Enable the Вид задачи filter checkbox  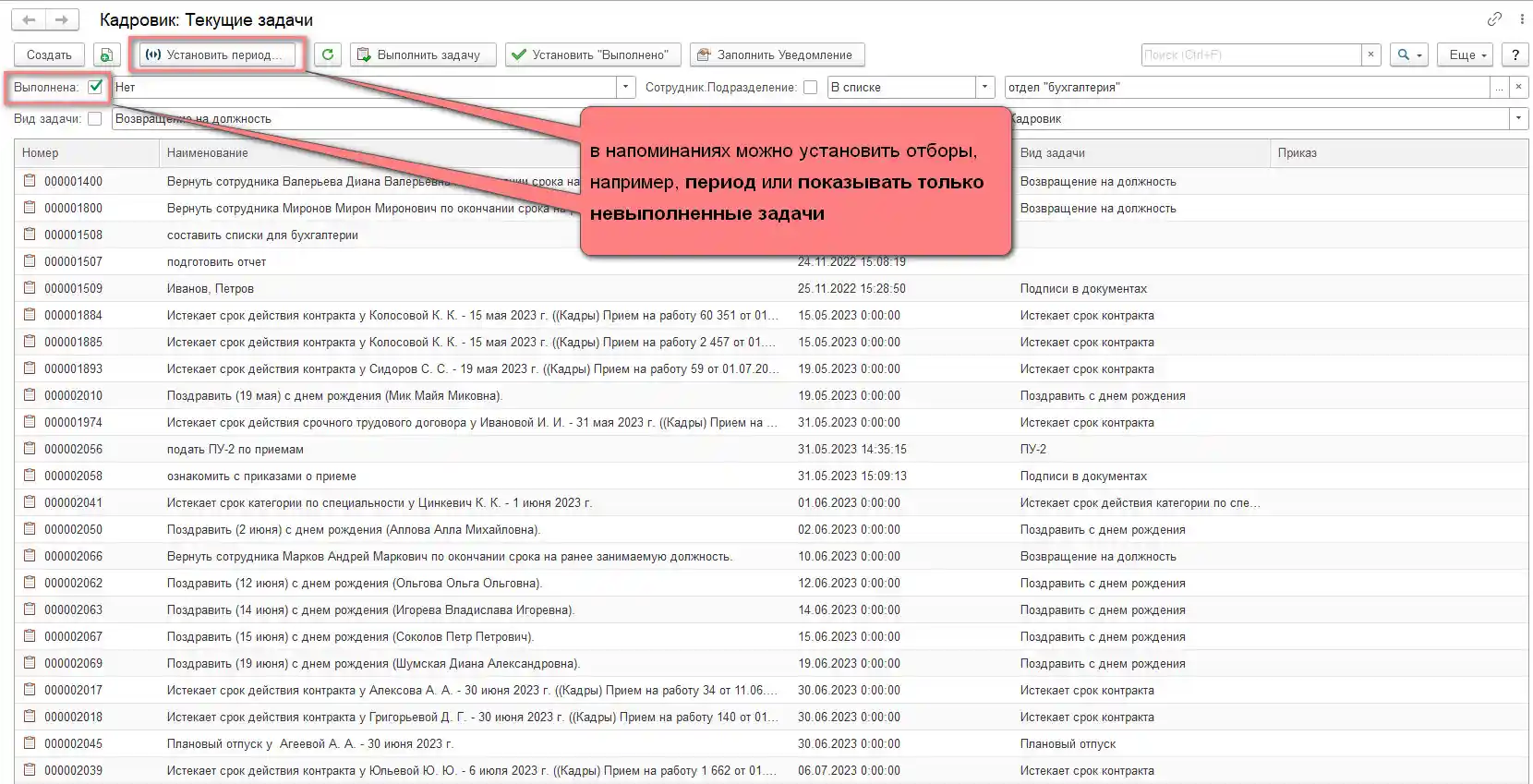(94, 118)
